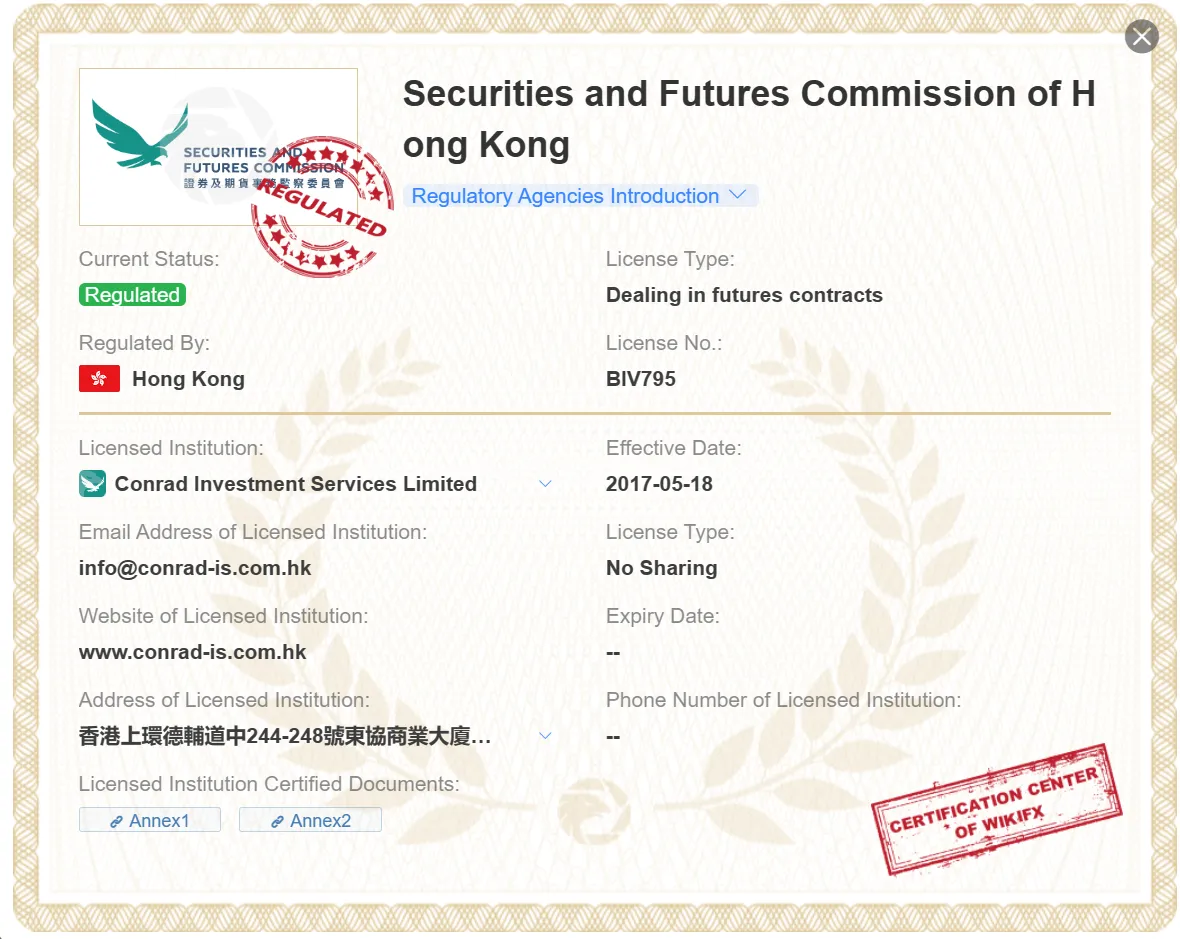Open the Annex2 certified document

tap(310, 820)
